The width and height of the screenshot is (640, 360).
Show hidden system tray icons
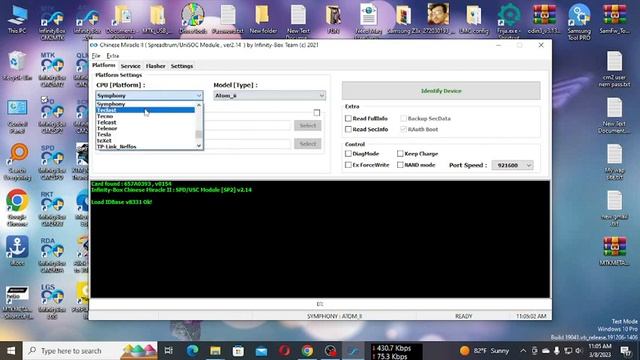[523, 351]
